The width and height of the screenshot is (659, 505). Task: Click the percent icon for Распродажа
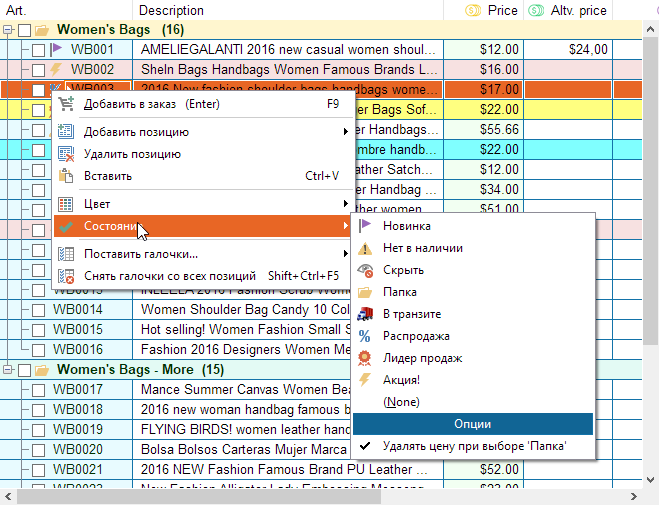point(364,336)
